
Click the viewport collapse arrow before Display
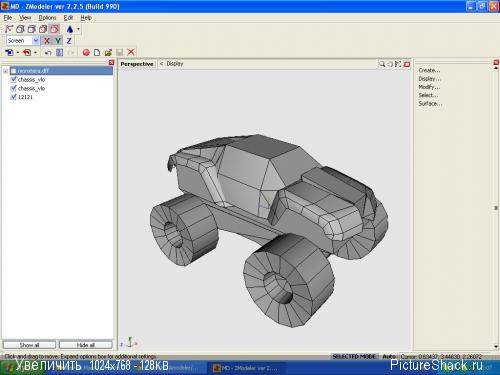point(161,63)
